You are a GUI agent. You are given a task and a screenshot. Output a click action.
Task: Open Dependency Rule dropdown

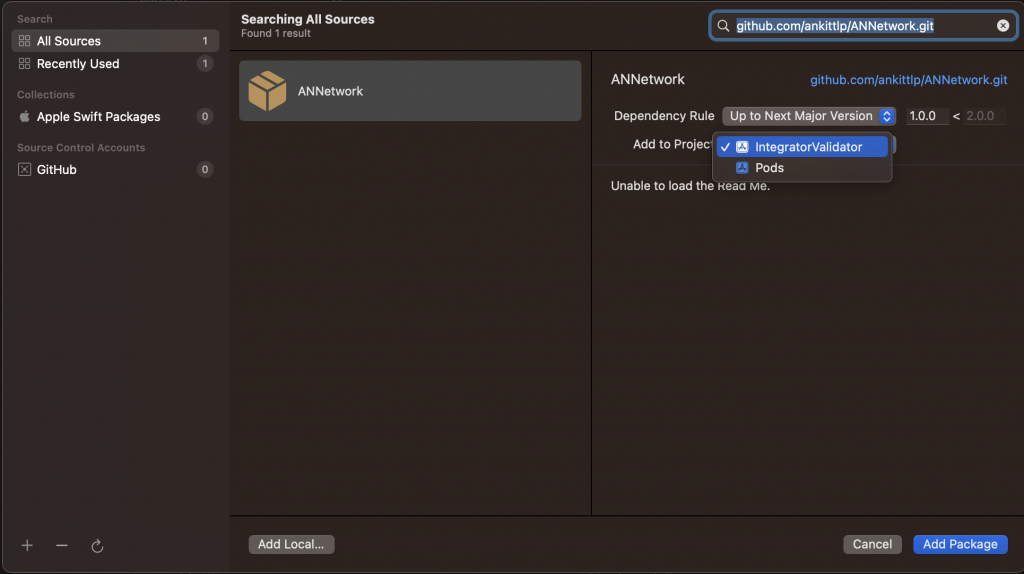(x=808, y=116)
